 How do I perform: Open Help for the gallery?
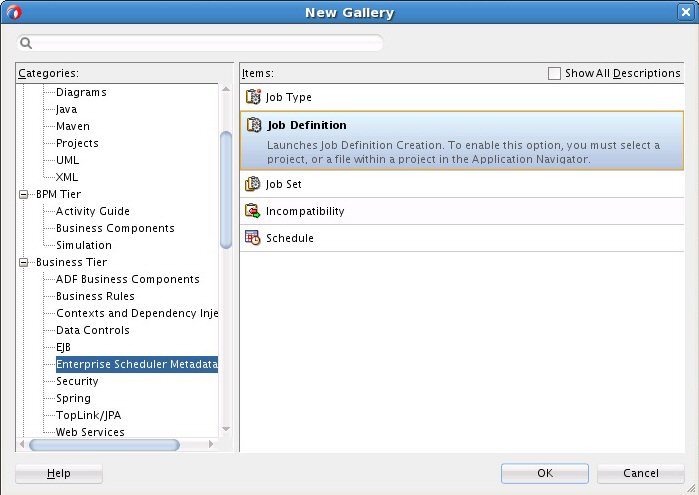coord(59,473)
